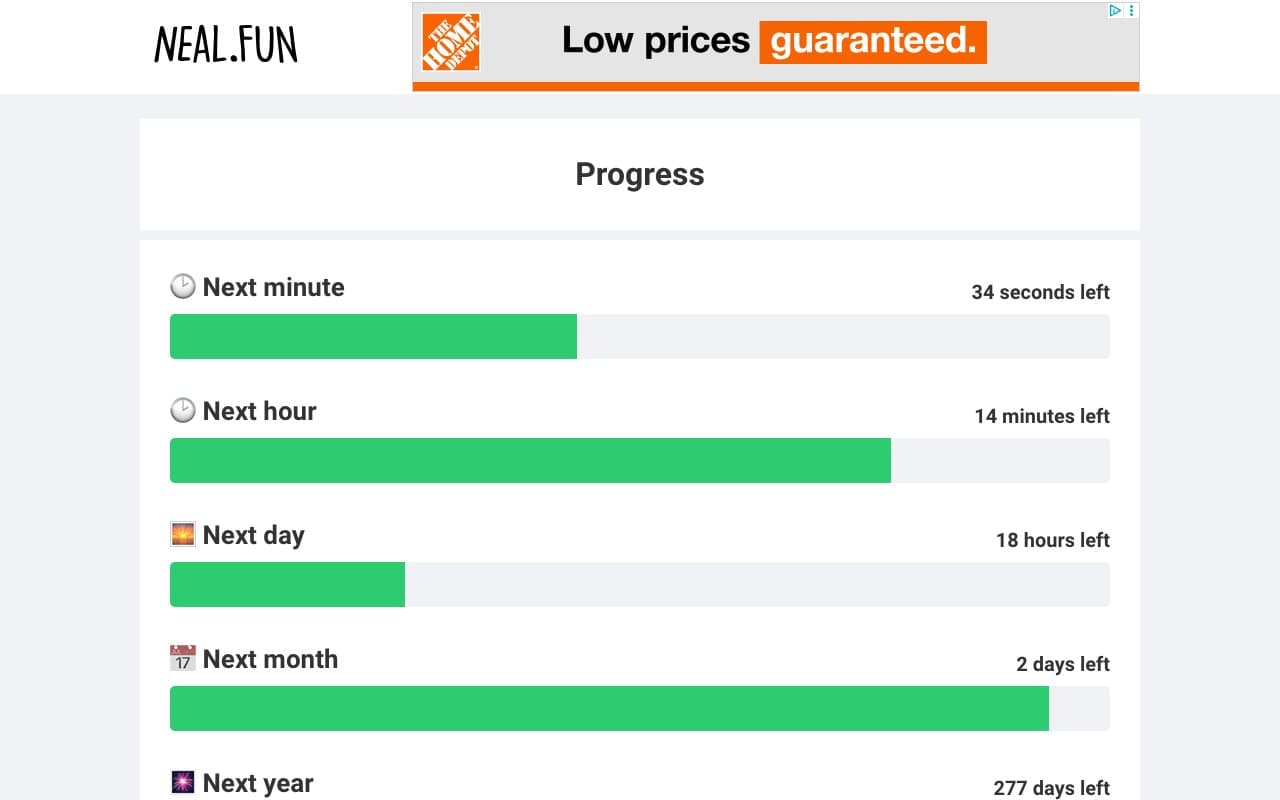
Task: Click the orange "guaranteed." ad text
Action: (872, 41)
